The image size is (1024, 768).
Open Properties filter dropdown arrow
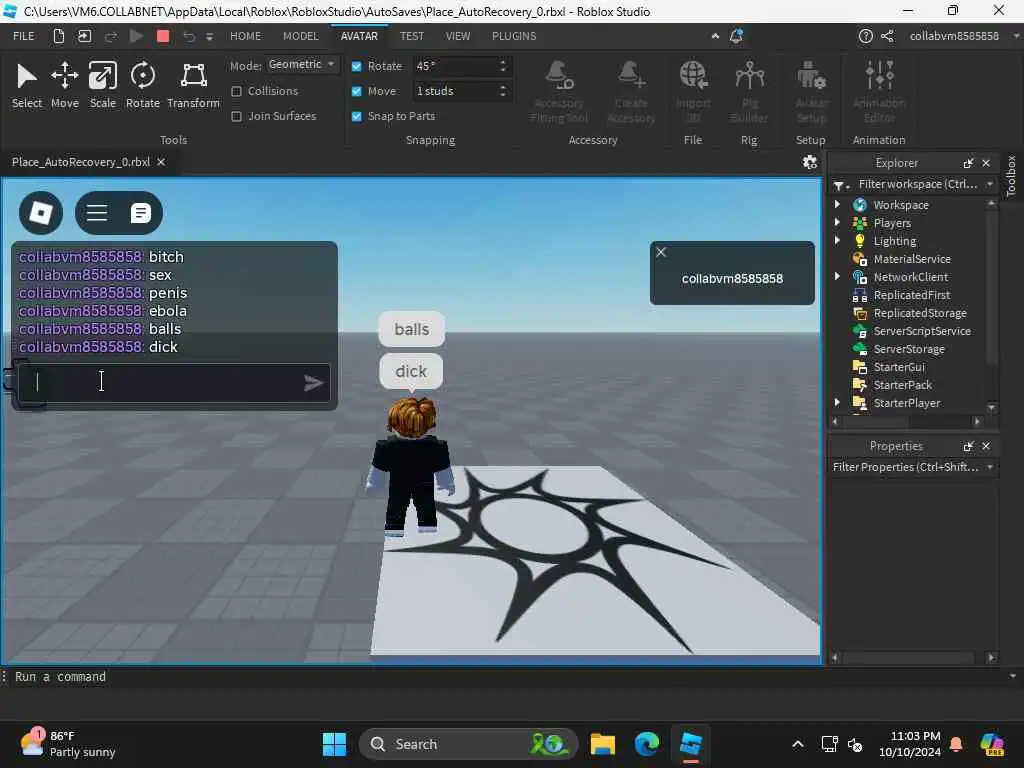pyautogui.click(x=990, y=467)
